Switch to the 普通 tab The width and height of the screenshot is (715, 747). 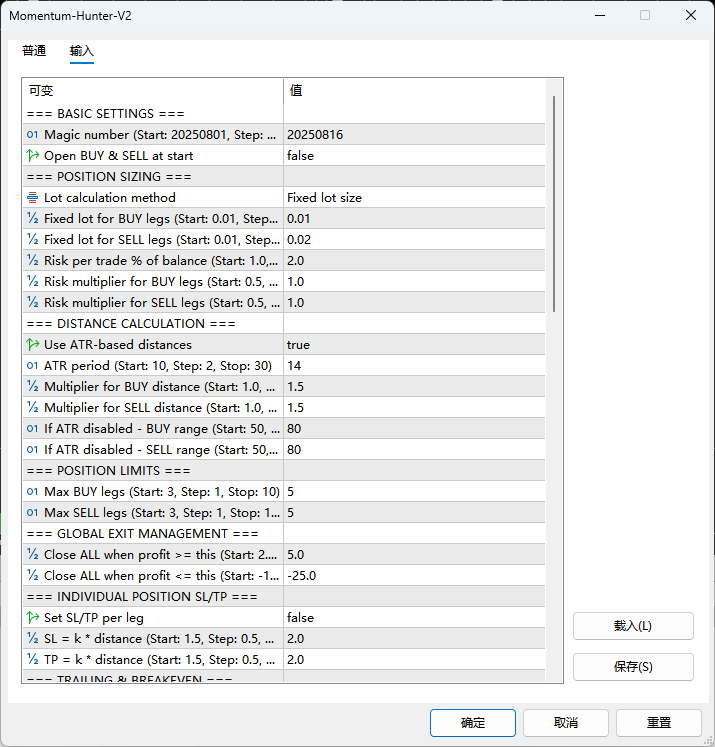pyautogui.click(x=34, y=51)
